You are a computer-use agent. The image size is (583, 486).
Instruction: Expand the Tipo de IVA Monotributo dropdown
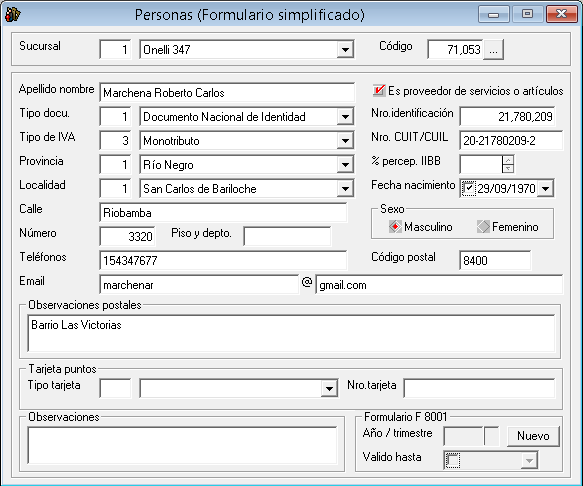(345, 141)
